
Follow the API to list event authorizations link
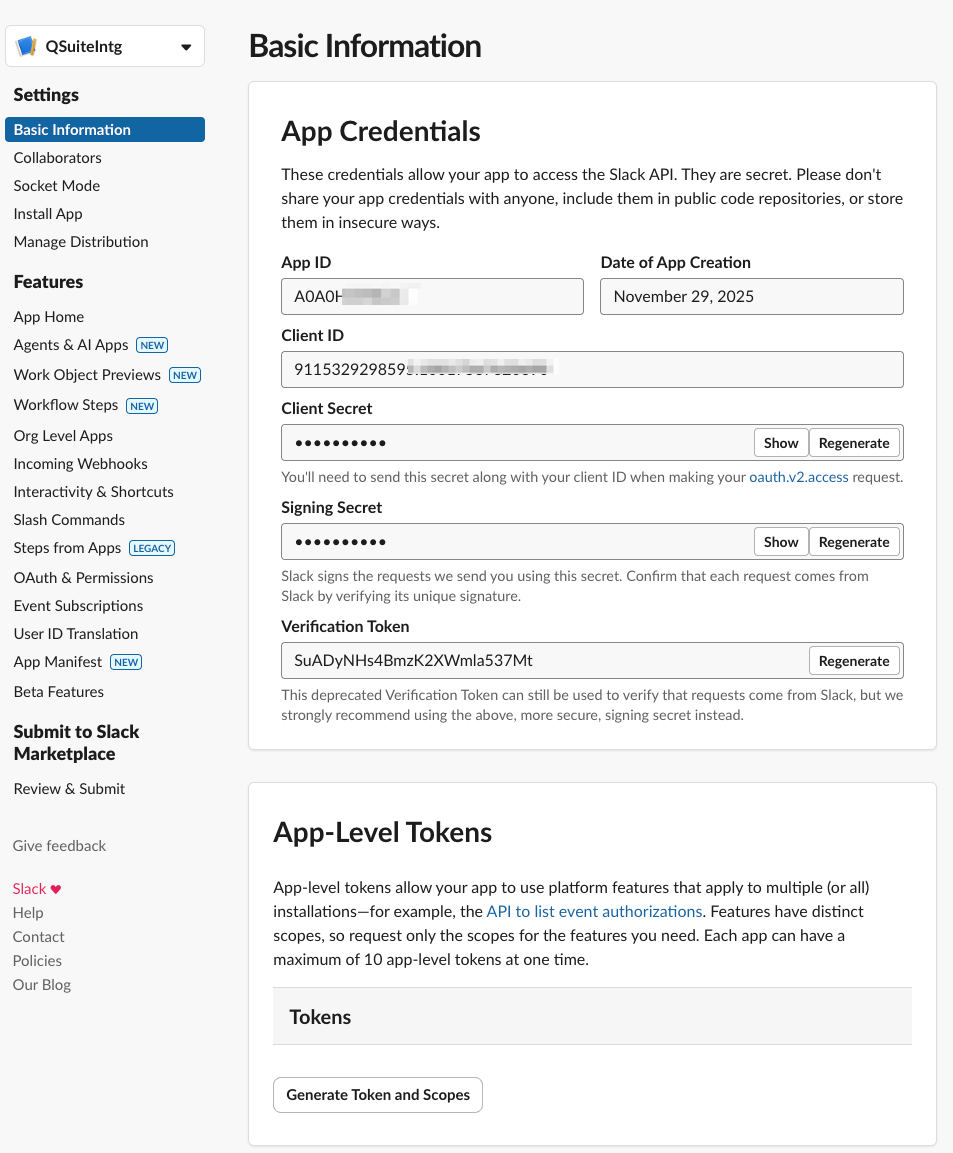[x=594, y=911]
